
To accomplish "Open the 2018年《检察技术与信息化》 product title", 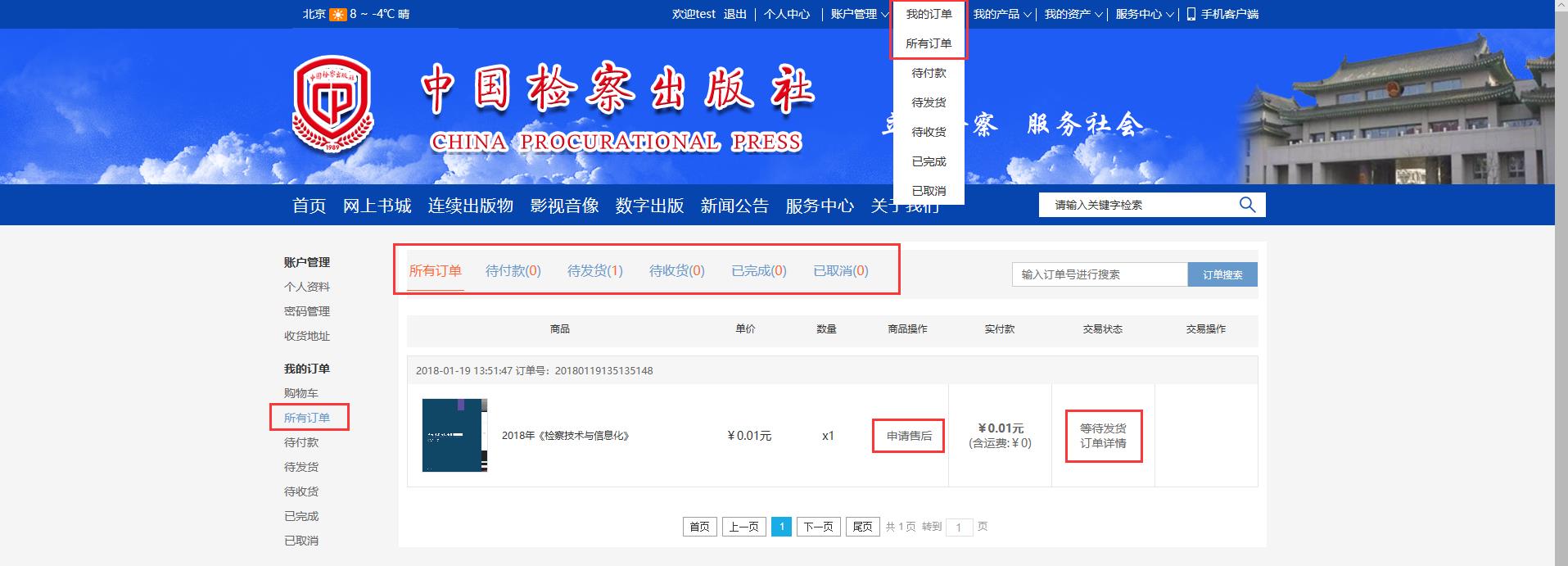I will coord(566,436).
